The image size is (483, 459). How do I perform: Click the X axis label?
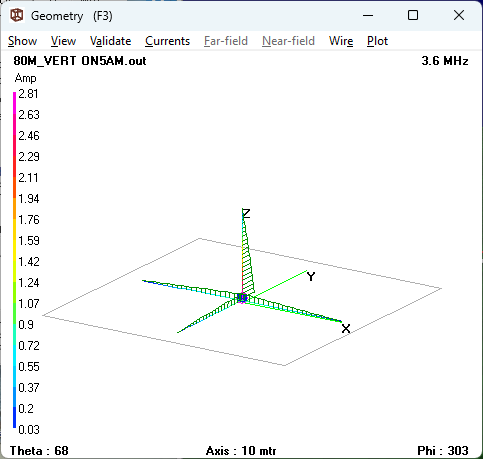point(346,329)
